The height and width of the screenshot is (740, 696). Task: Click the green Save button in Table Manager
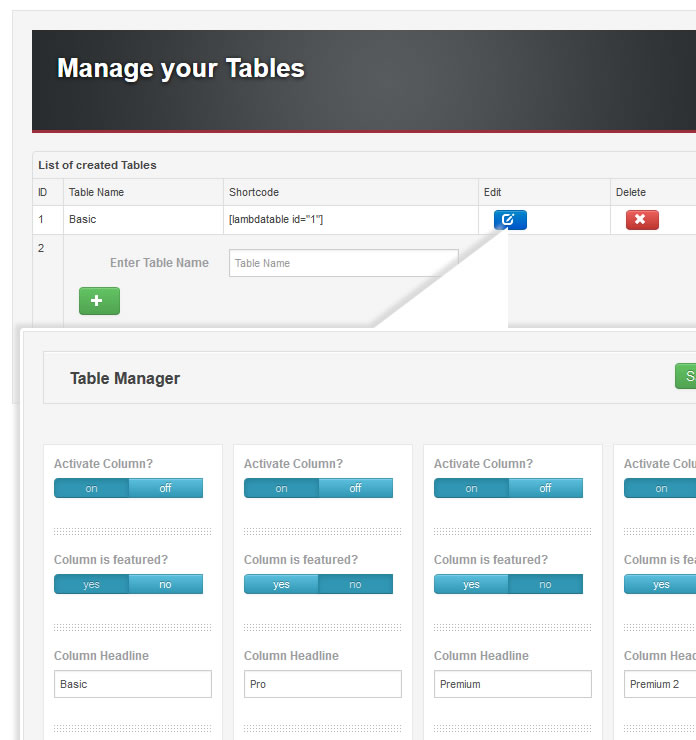pyautogui.click(x=686, y=376)
